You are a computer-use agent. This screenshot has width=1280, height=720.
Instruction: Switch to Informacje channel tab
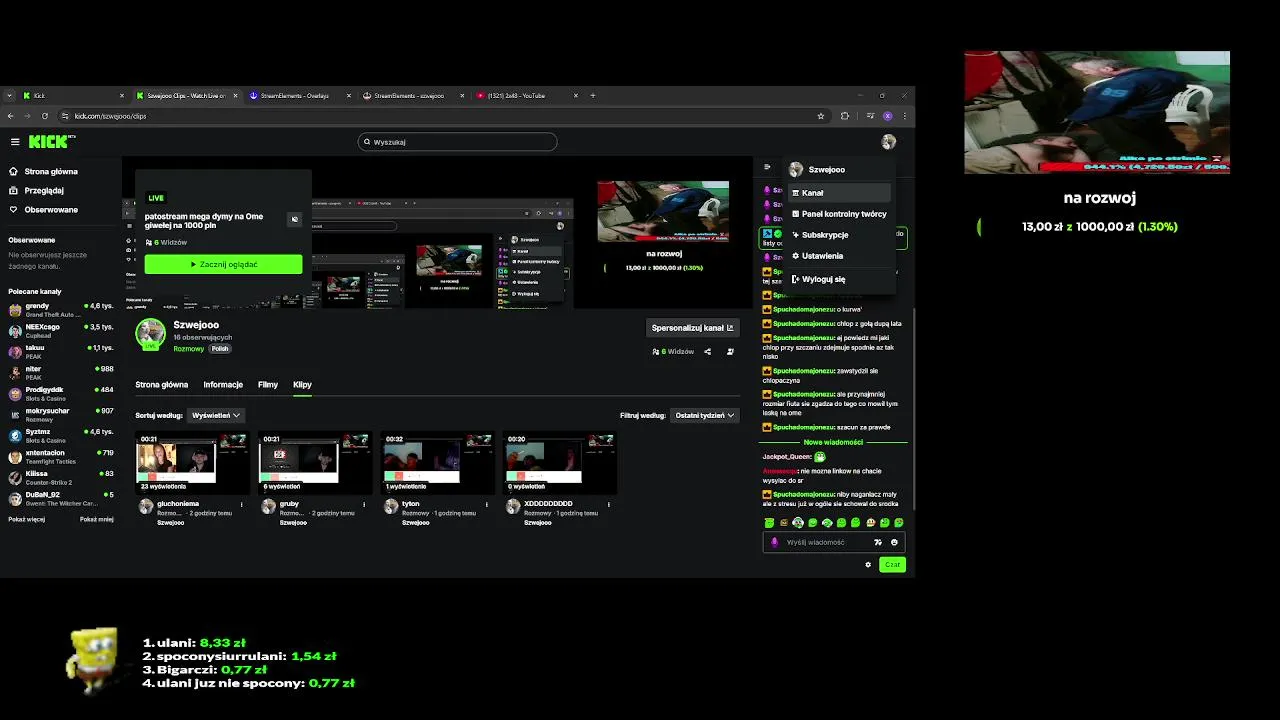[223, 385]
